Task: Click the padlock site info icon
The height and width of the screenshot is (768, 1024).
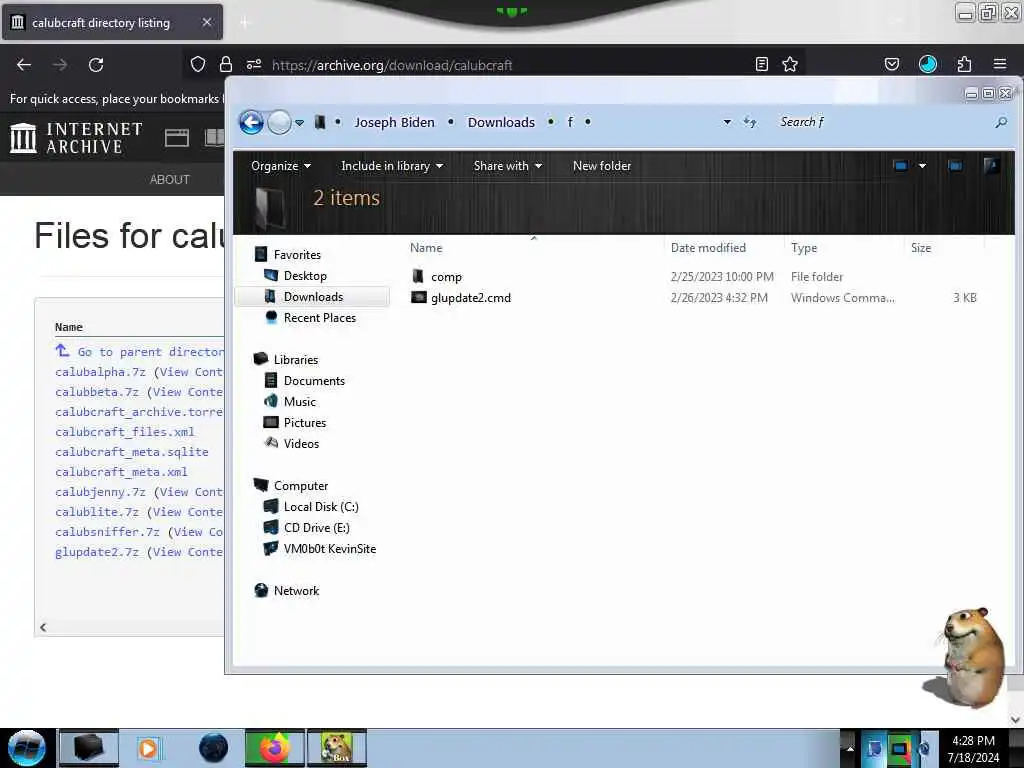Action: coord(226,64)
